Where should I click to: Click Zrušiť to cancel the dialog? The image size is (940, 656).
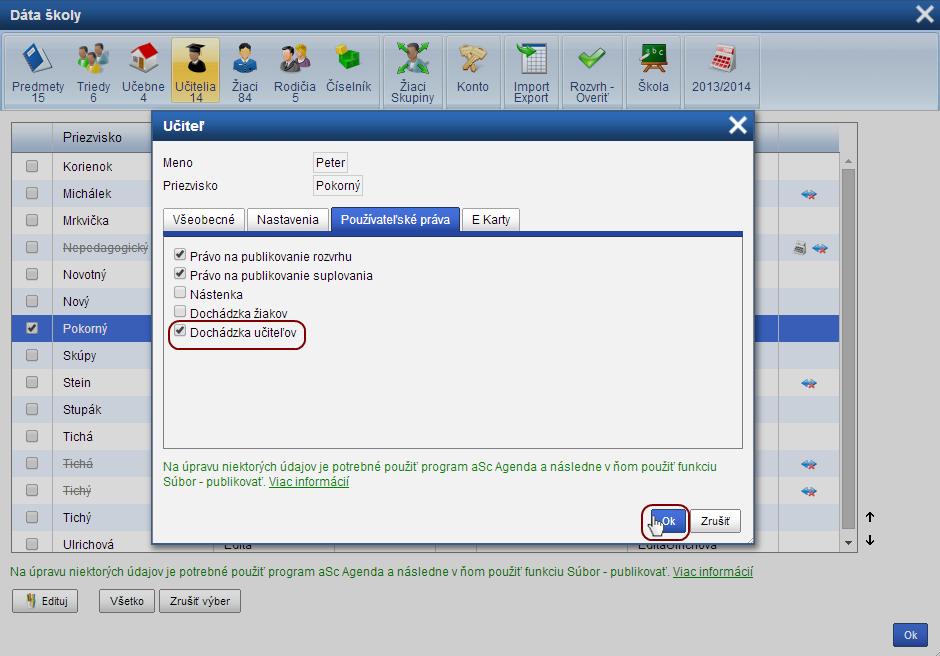pos(715,521)
